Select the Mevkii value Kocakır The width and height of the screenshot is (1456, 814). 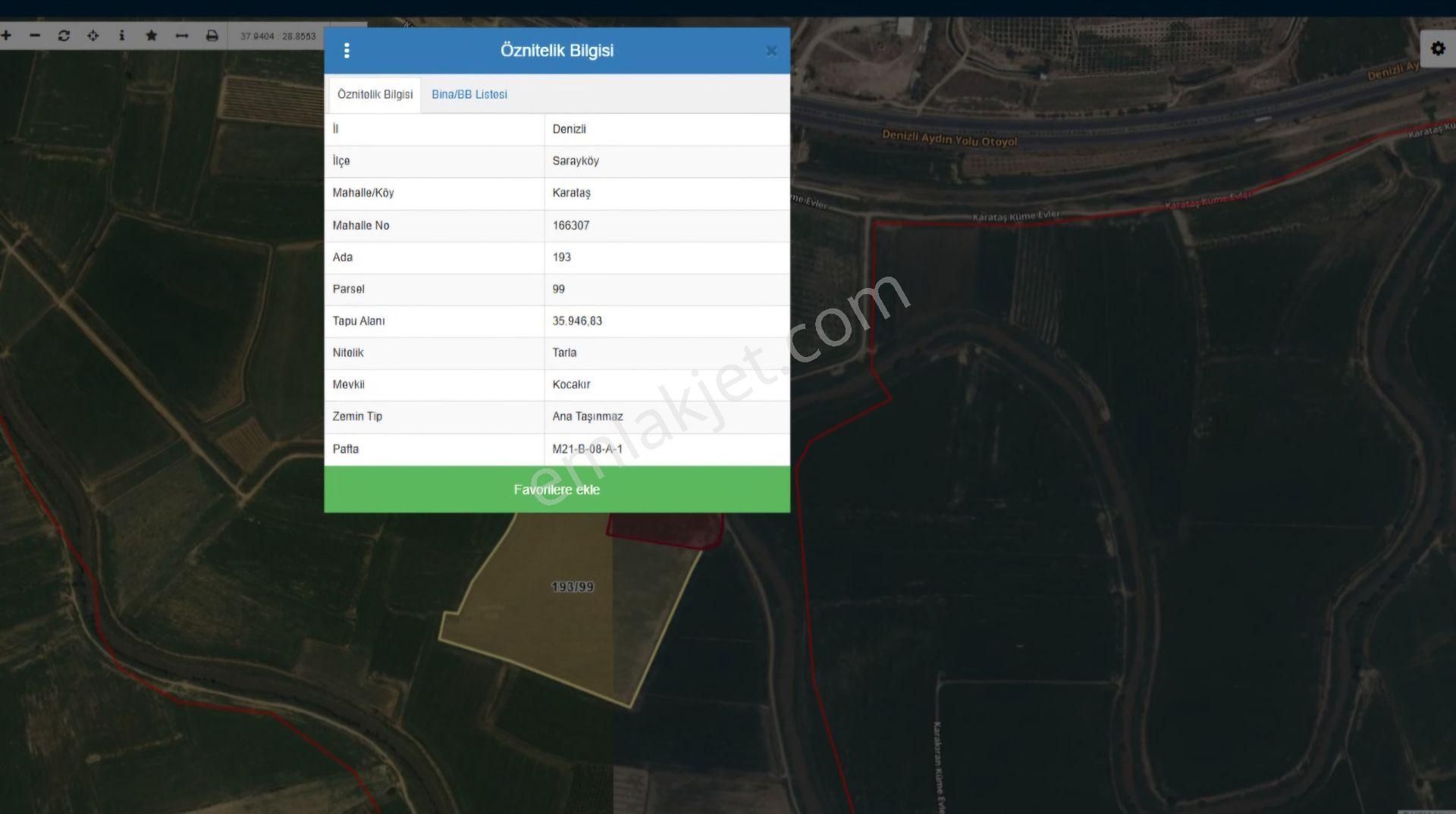pos(571,384)
